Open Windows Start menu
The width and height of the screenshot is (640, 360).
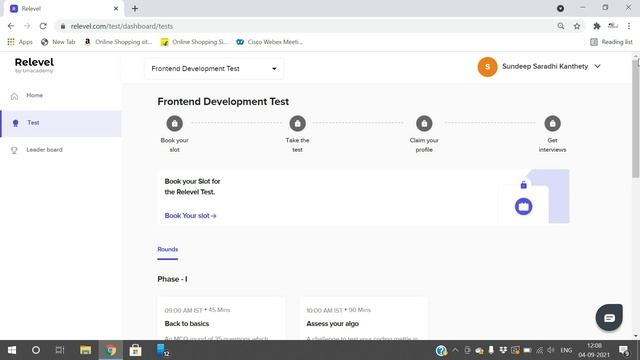coord(12,350)
